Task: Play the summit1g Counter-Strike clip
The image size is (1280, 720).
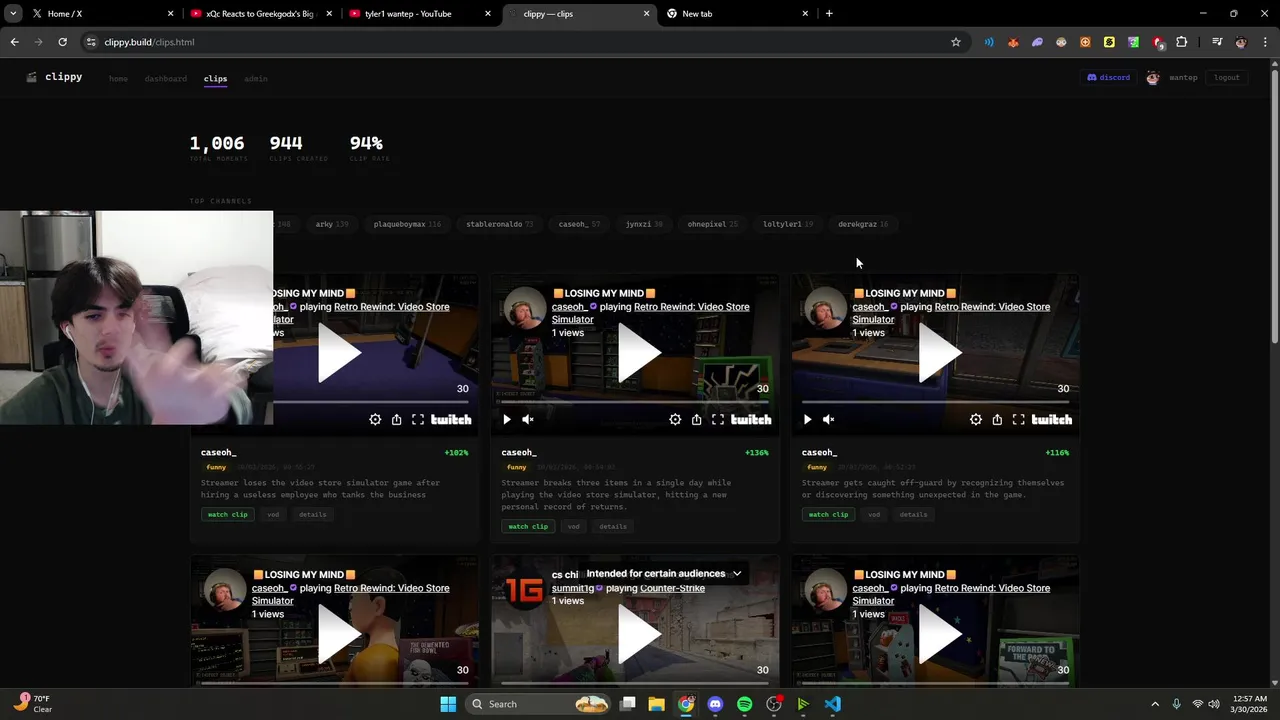Action: click(639, 635)
